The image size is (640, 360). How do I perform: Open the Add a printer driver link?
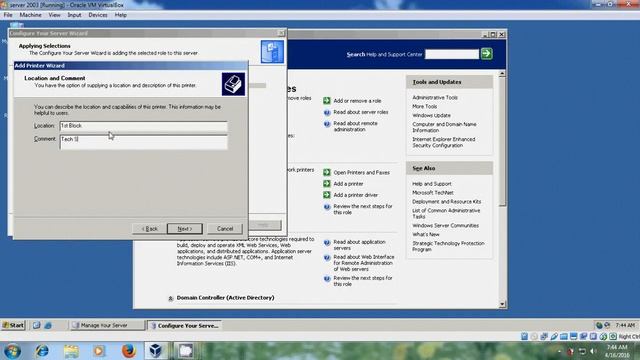pos(356,195)
